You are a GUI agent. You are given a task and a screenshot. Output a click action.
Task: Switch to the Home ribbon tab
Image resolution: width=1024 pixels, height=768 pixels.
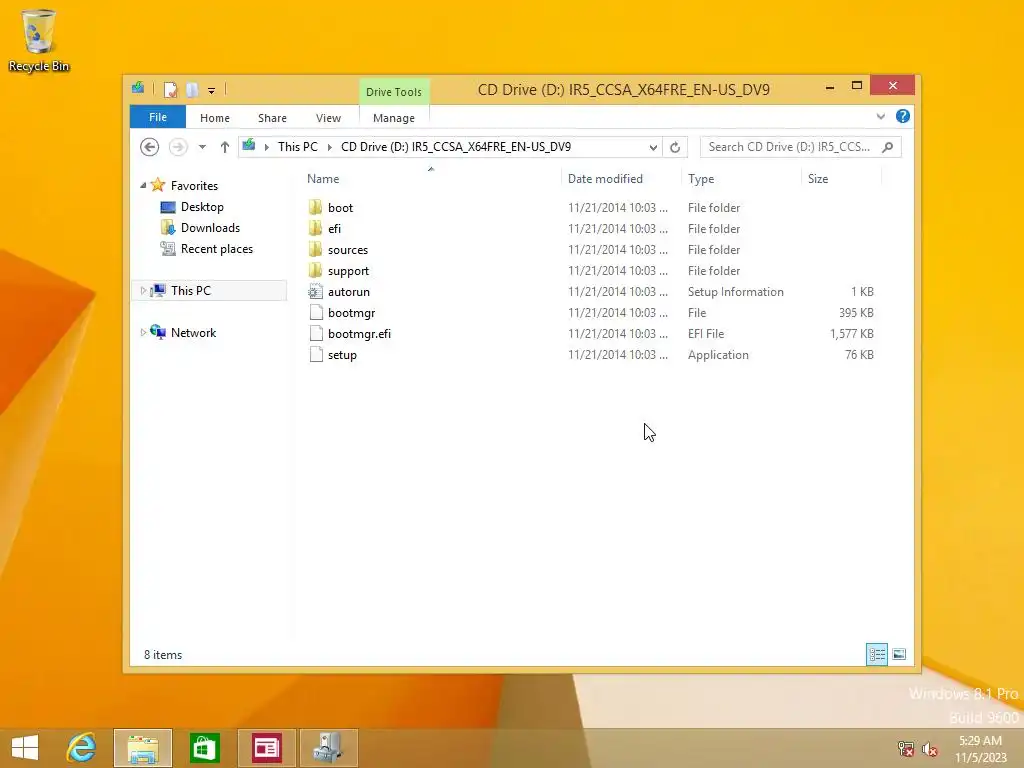tap(215, 118)
